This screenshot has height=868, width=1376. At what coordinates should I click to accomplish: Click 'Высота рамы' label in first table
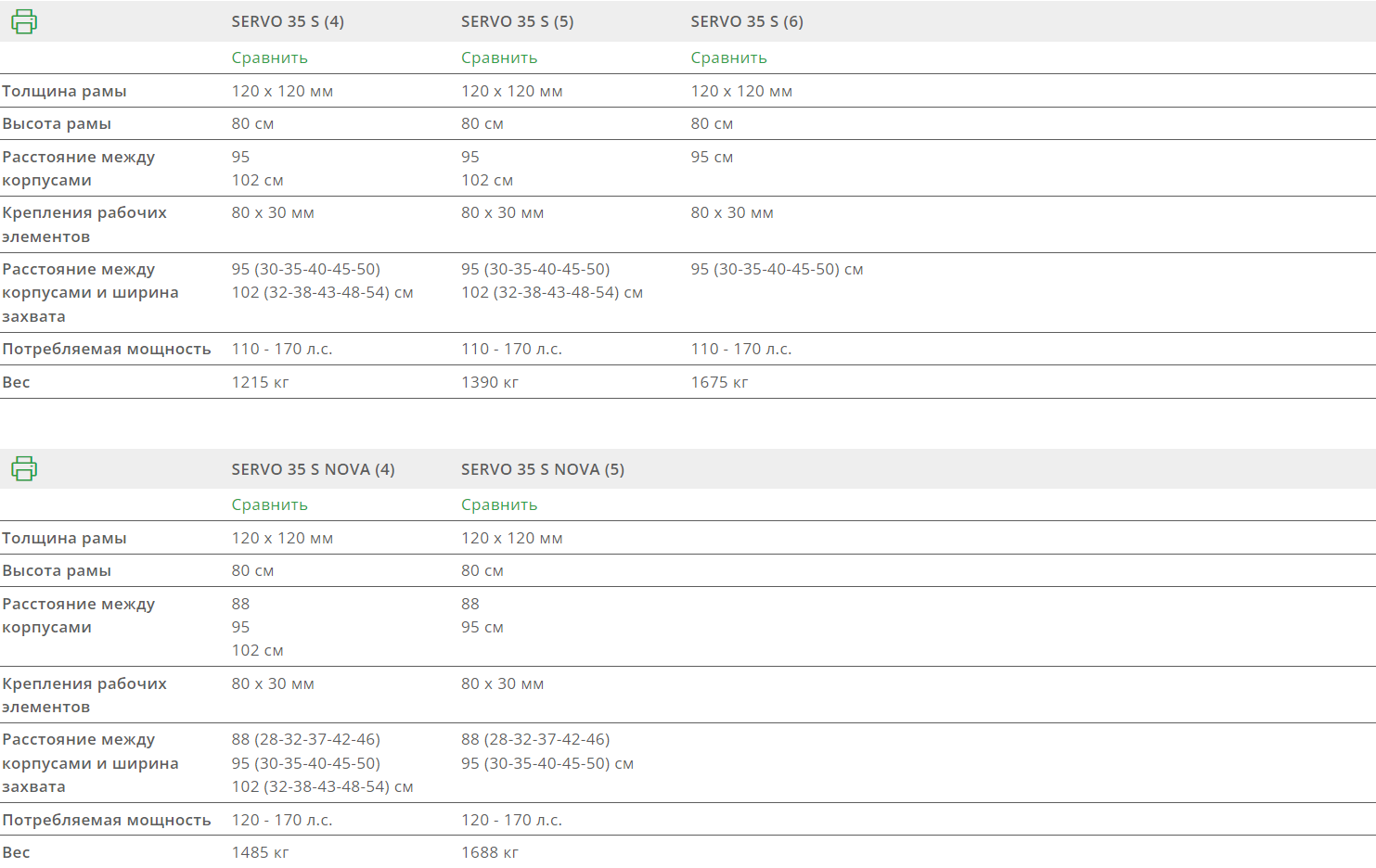pyautogui.click(x=57, y=123)
